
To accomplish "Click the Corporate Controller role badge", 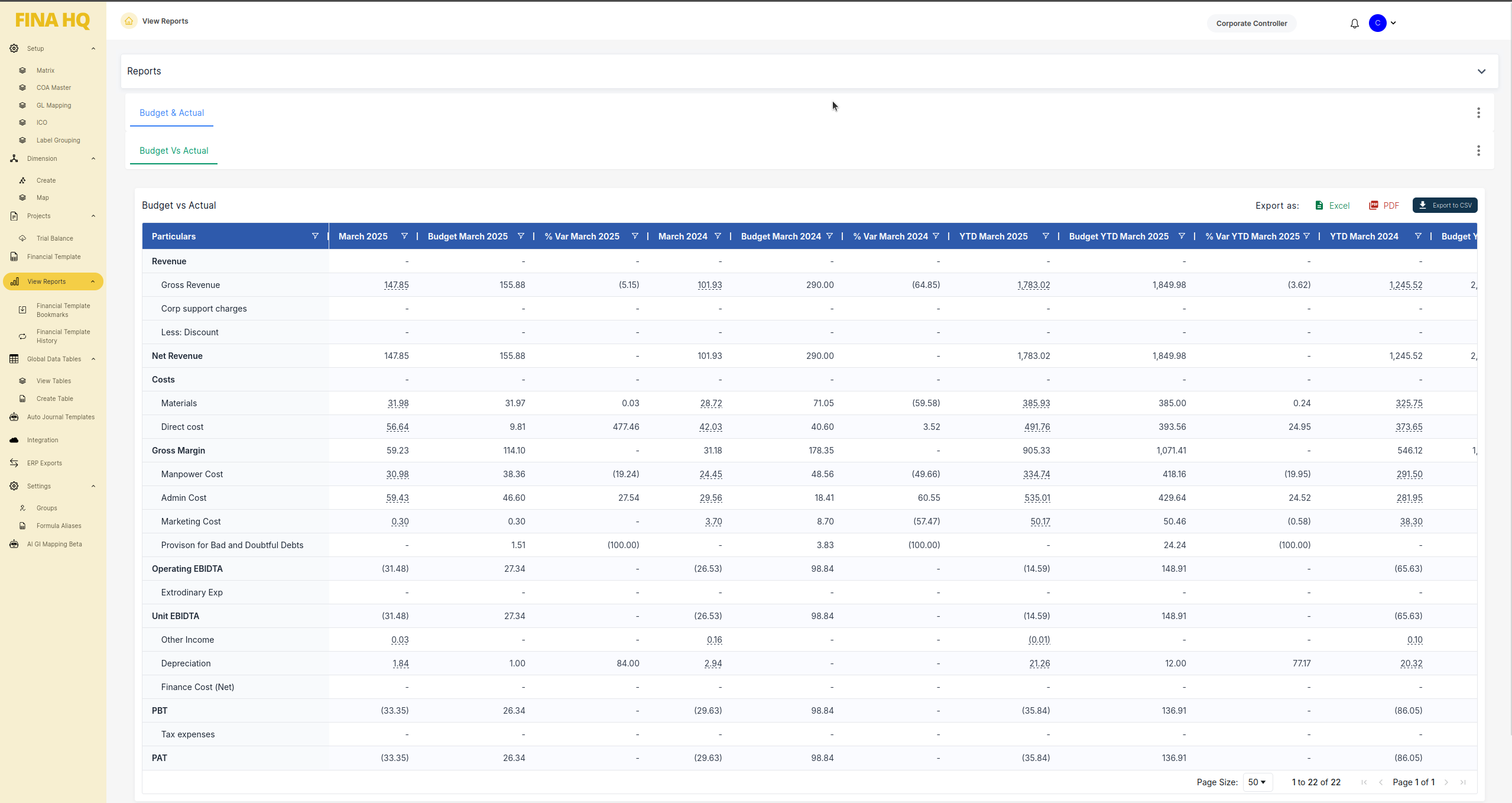I will 1251,24.
